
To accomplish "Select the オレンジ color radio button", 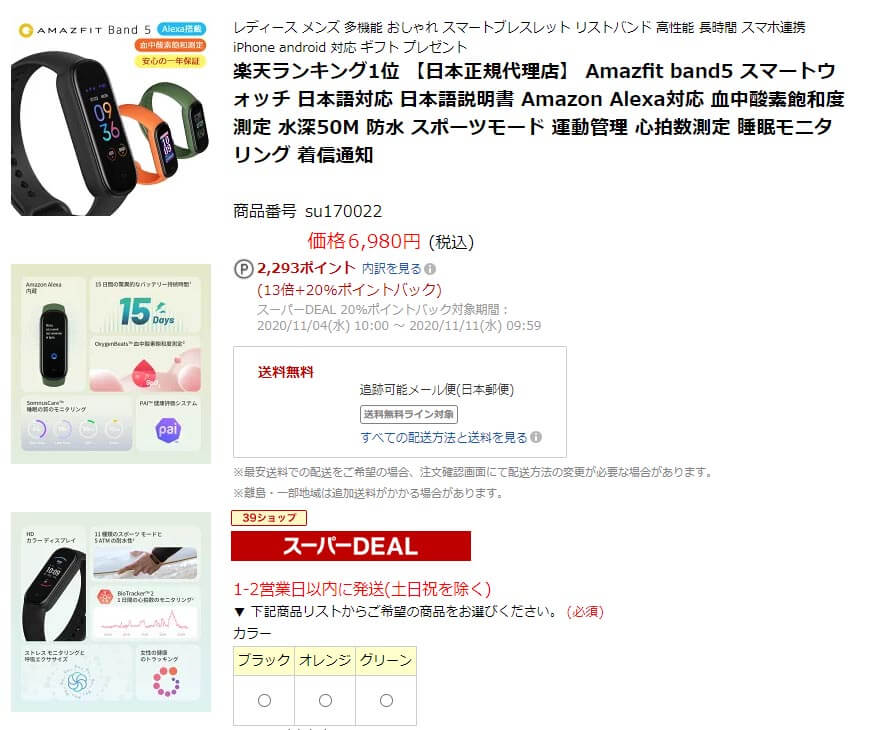I will [325, 701].
